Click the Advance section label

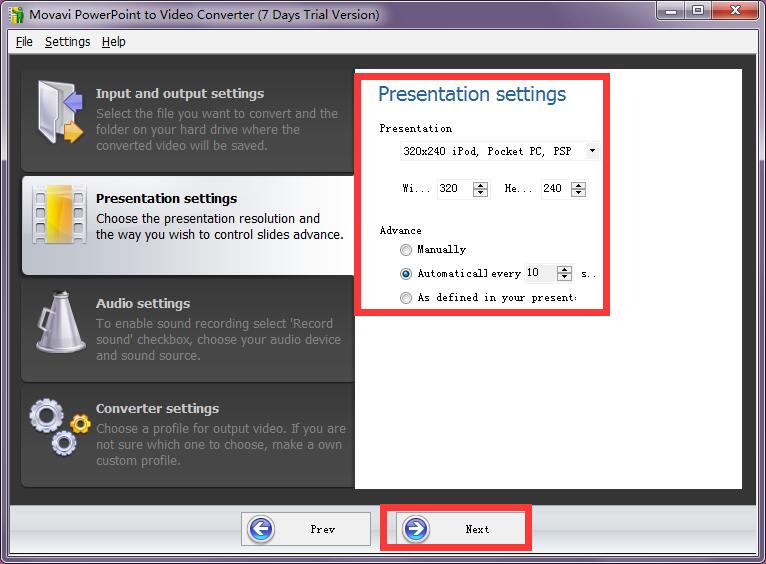tap(401, 230)
